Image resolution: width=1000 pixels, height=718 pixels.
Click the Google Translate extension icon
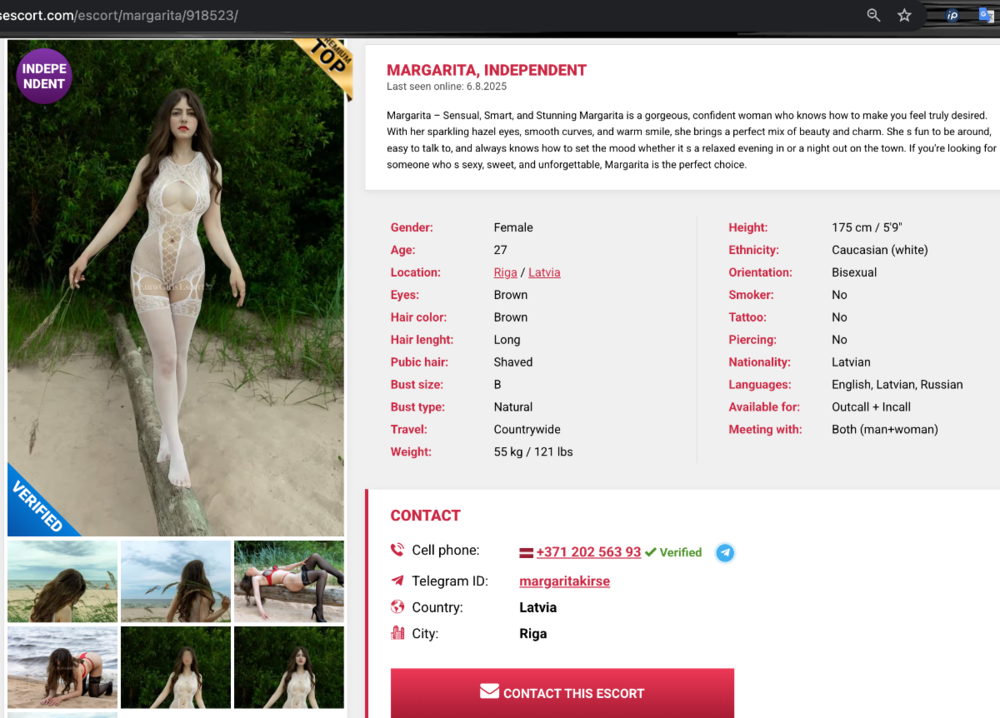tap(988, 15)
